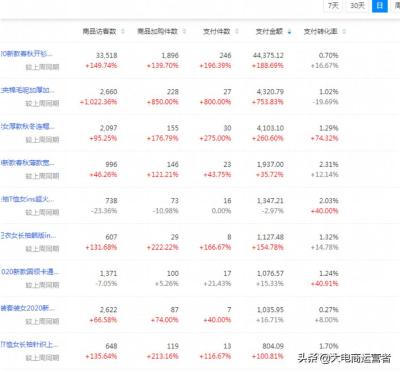Select the visitor count 648
This screenshot has height=372, width=400.
[111, 346]
